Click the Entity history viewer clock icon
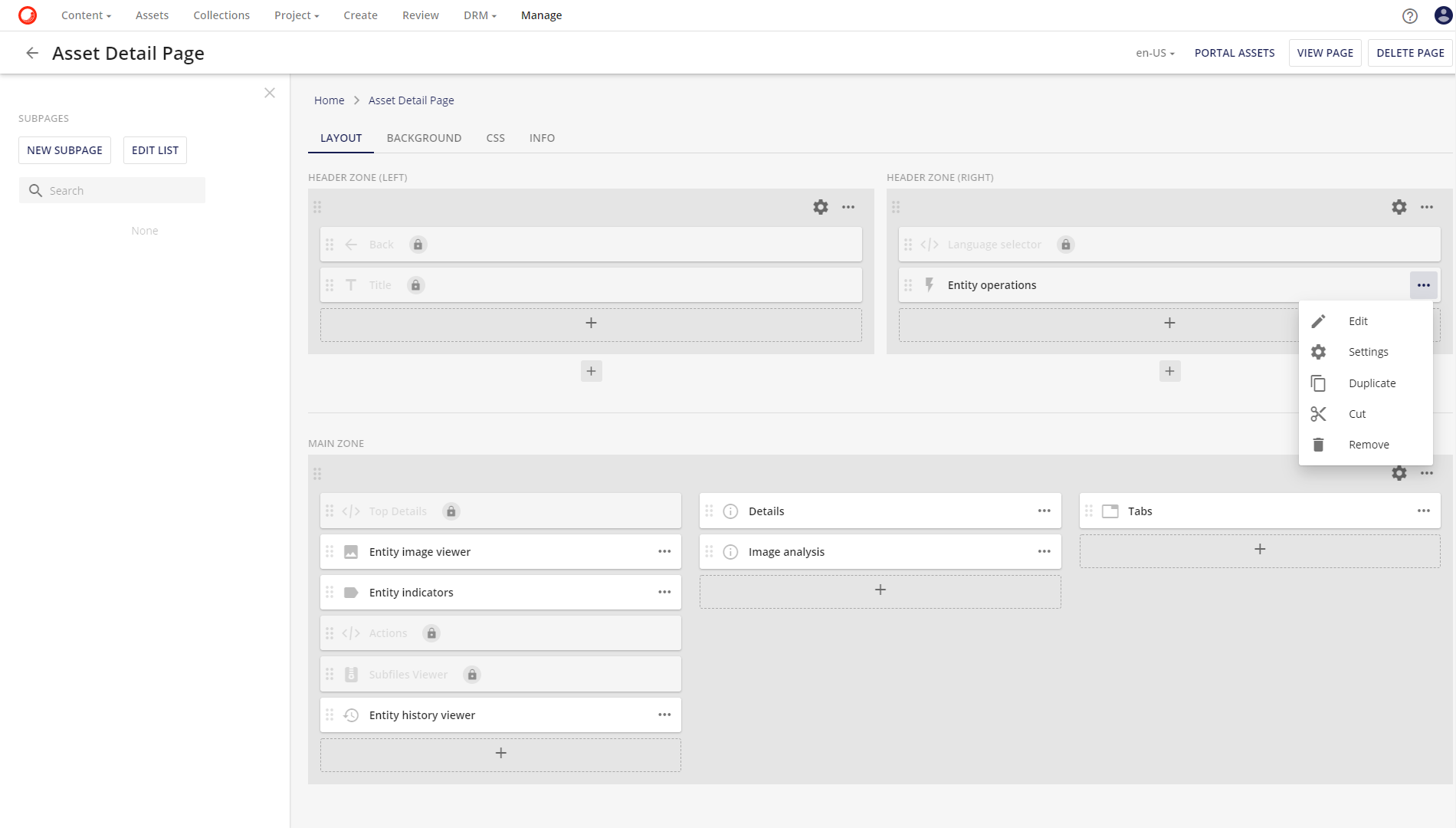This screenshot has height=828, width=1456. [x=352, y=715]
